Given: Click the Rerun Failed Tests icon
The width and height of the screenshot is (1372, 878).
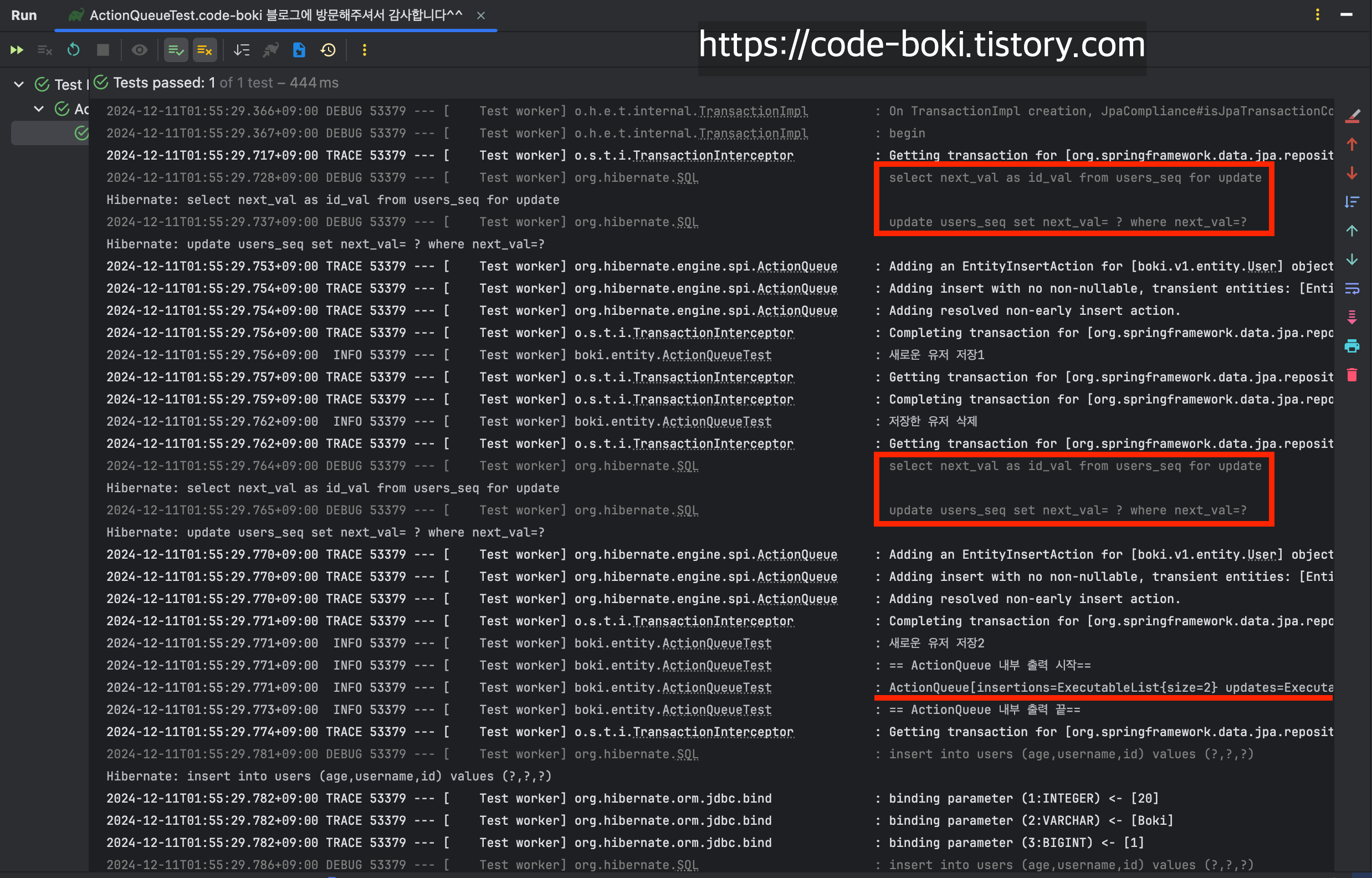Looking at the screenshot, I should (44, 50).
